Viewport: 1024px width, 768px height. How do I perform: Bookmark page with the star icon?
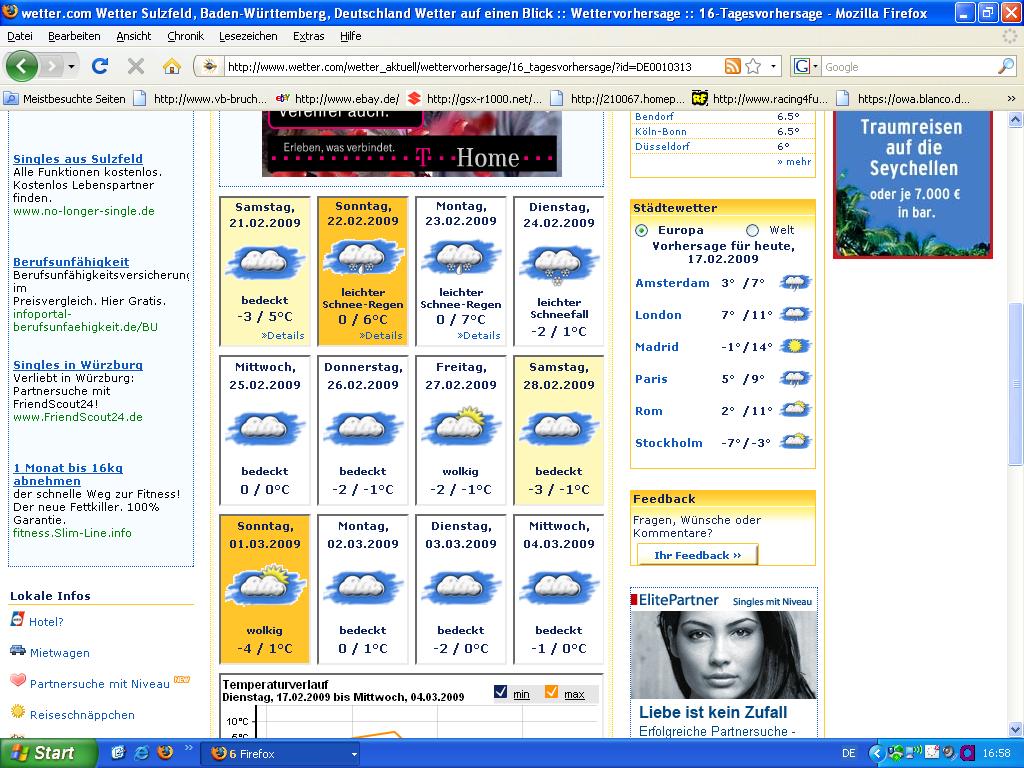point(753,66)
